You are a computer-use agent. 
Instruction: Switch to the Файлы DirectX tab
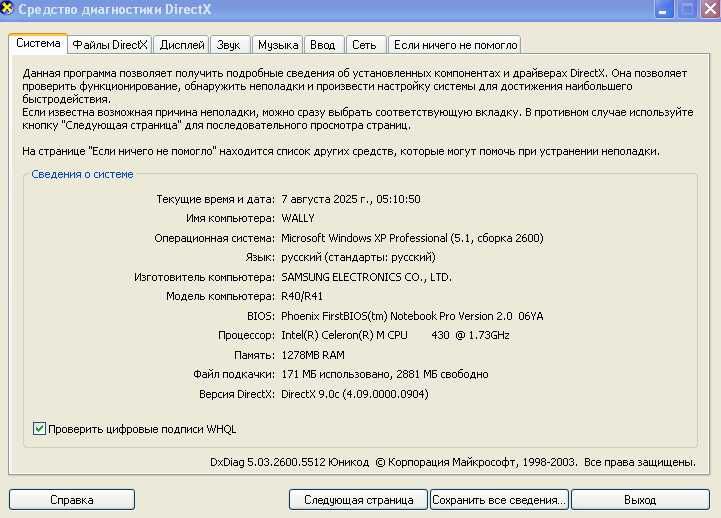(x=110, y=45)
